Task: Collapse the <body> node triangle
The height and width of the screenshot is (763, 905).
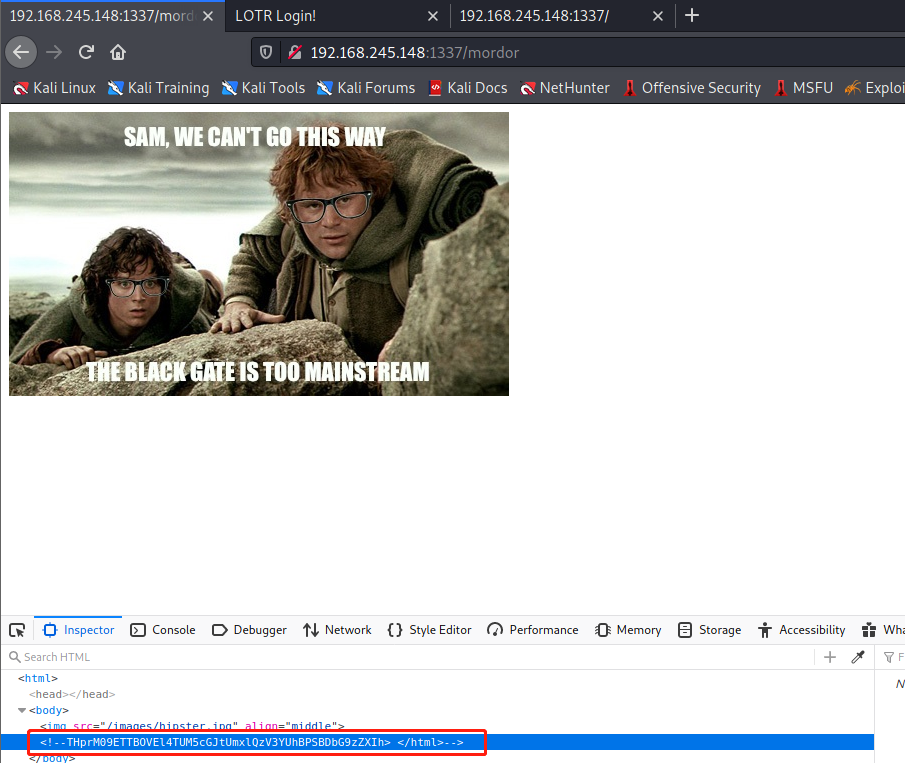Action: pos(22,710)
